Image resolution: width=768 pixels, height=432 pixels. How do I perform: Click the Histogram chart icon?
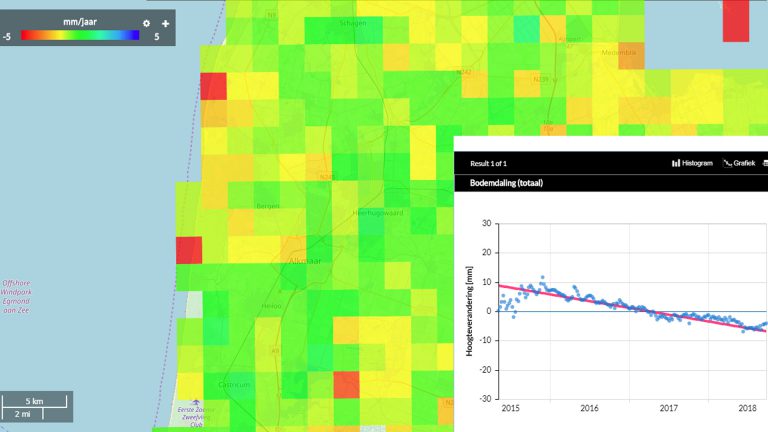tap(676, 163)
